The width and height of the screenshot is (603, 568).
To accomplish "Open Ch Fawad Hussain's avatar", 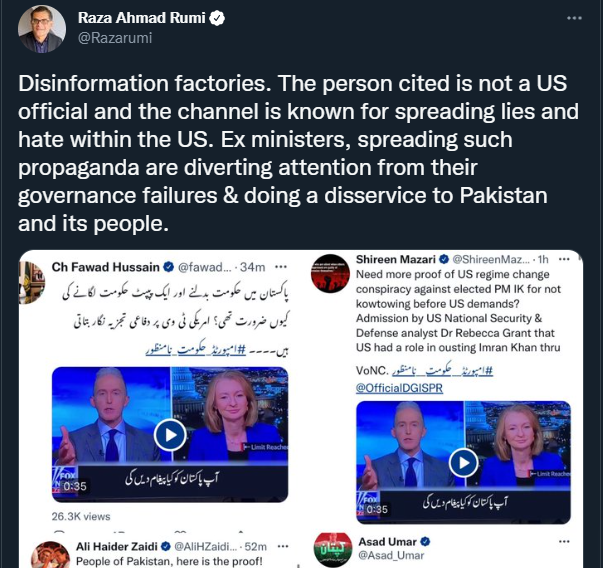I will [x=32, y=283].
